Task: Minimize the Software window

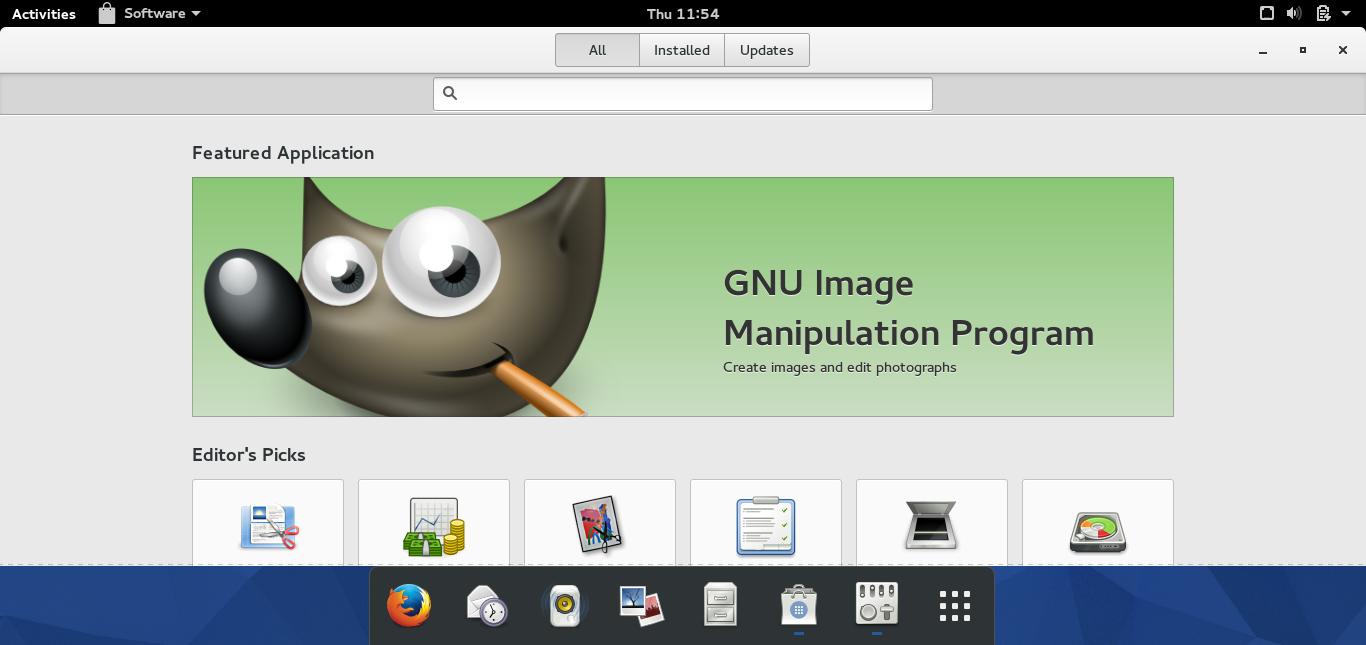Action: point(1263,50)
